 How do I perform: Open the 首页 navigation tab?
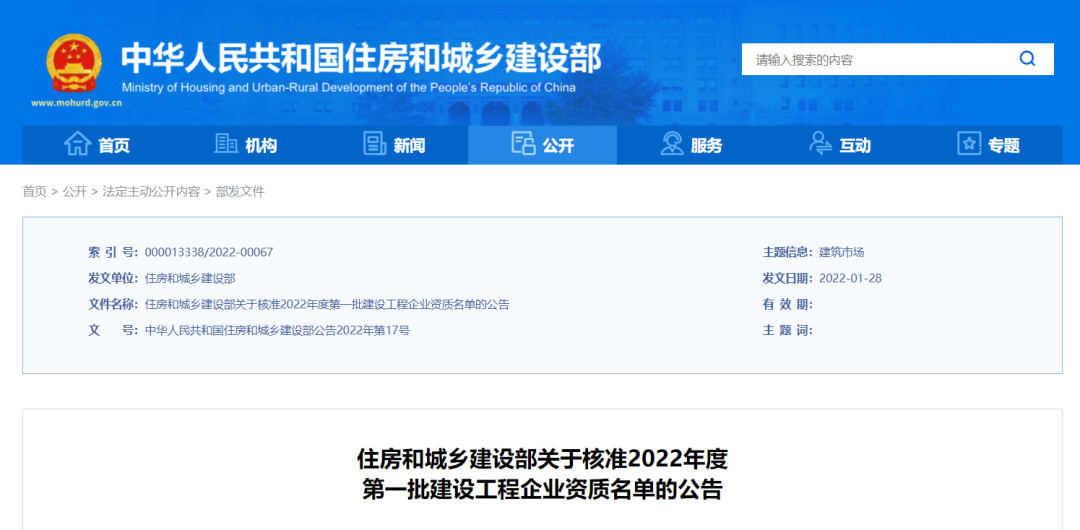click(96, 145)
